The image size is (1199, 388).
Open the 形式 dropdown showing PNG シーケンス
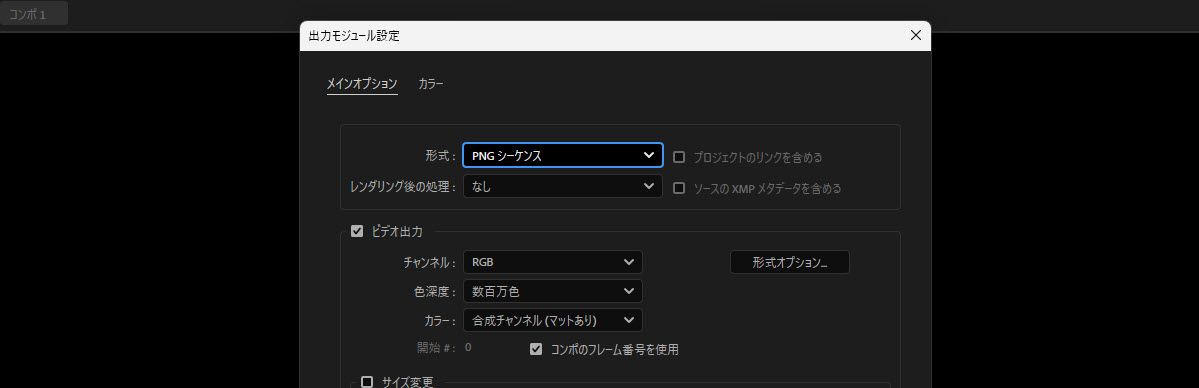pyautogui.click(x=562, y=155)
